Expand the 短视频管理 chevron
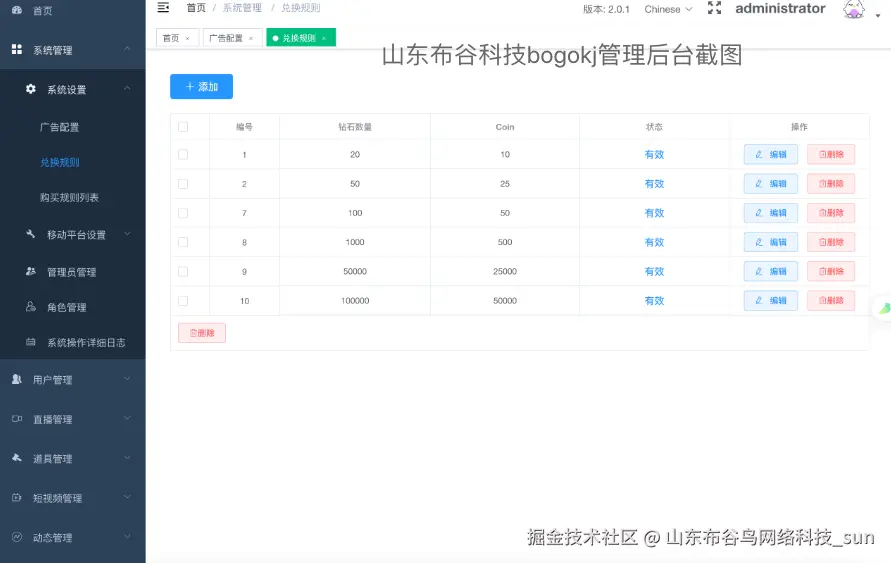 127,498
